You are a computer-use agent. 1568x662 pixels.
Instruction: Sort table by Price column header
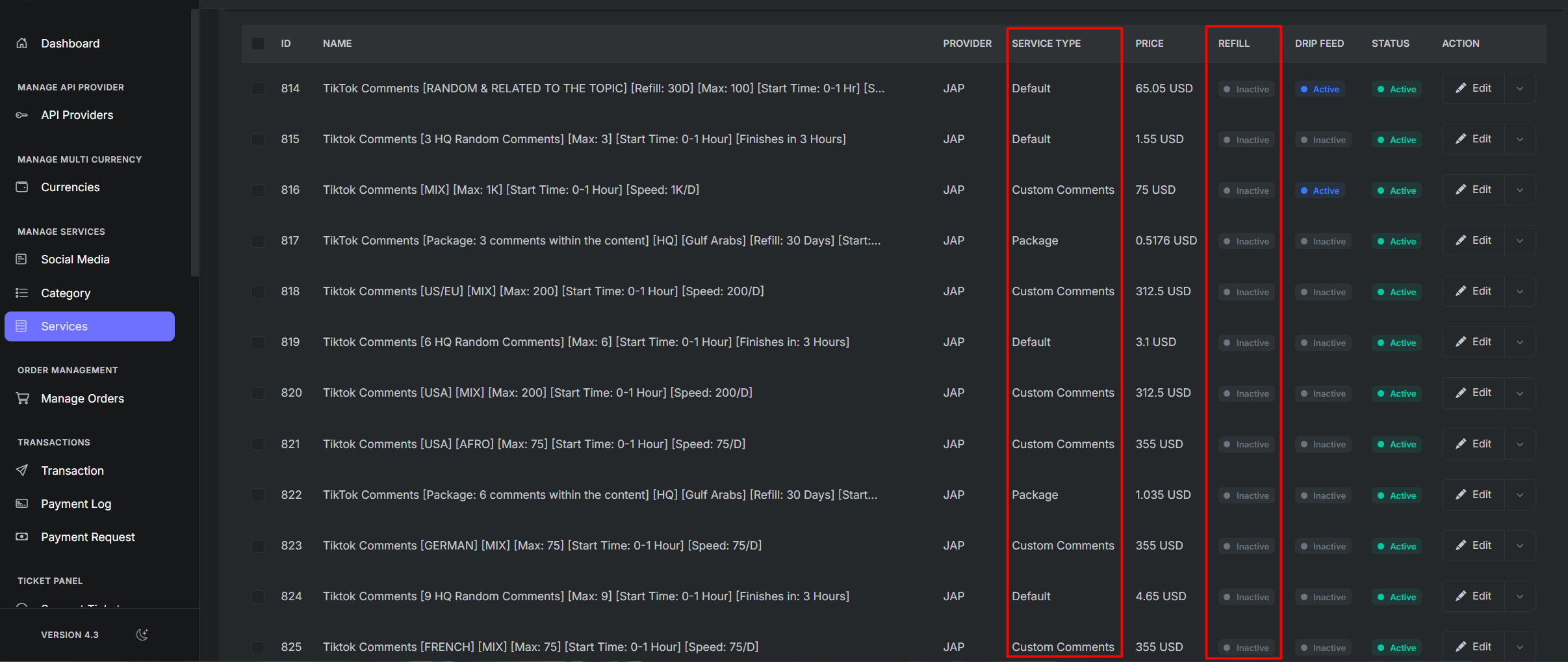pos(1150,44)
